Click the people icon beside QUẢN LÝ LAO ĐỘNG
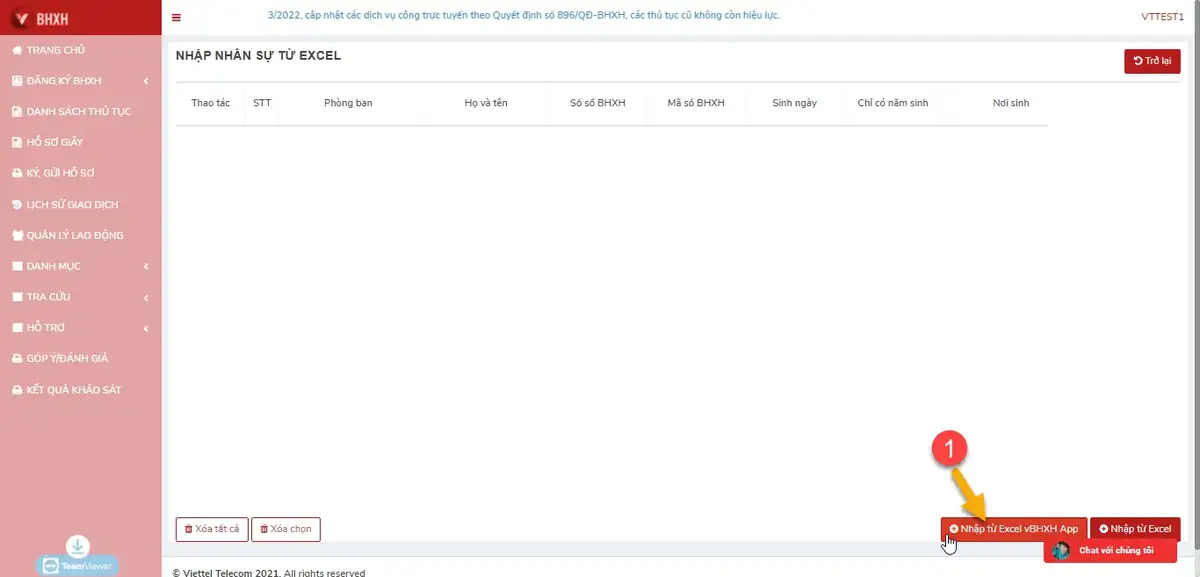This screenshot has height=577, width=1200. tap(17, 235)
